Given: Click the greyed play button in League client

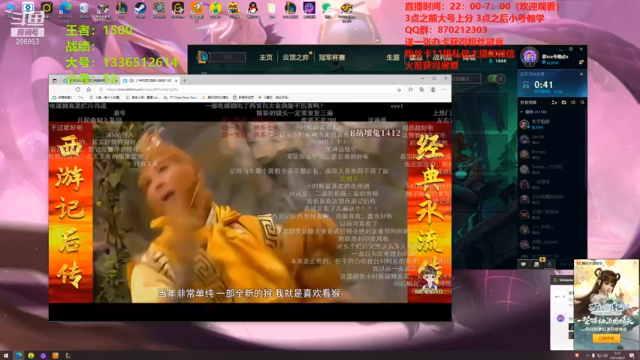Looking at the screenshot, I should coord(228,57).
